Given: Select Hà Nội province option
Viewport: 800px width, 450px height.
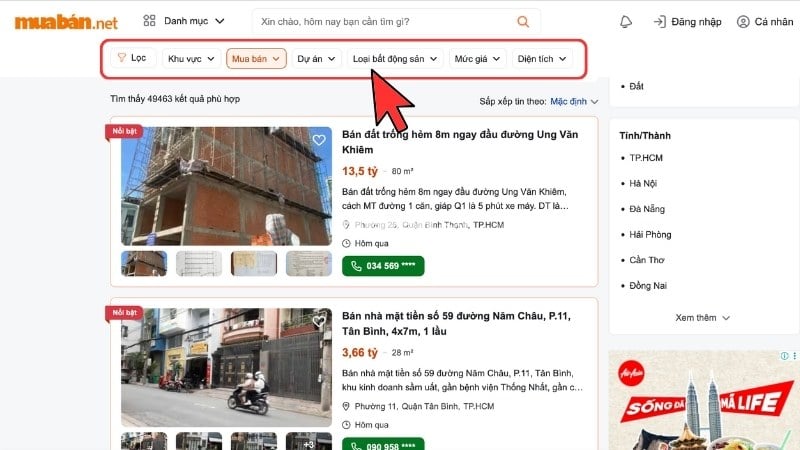Looking at the screenshot, I should (x=643, y=183).
